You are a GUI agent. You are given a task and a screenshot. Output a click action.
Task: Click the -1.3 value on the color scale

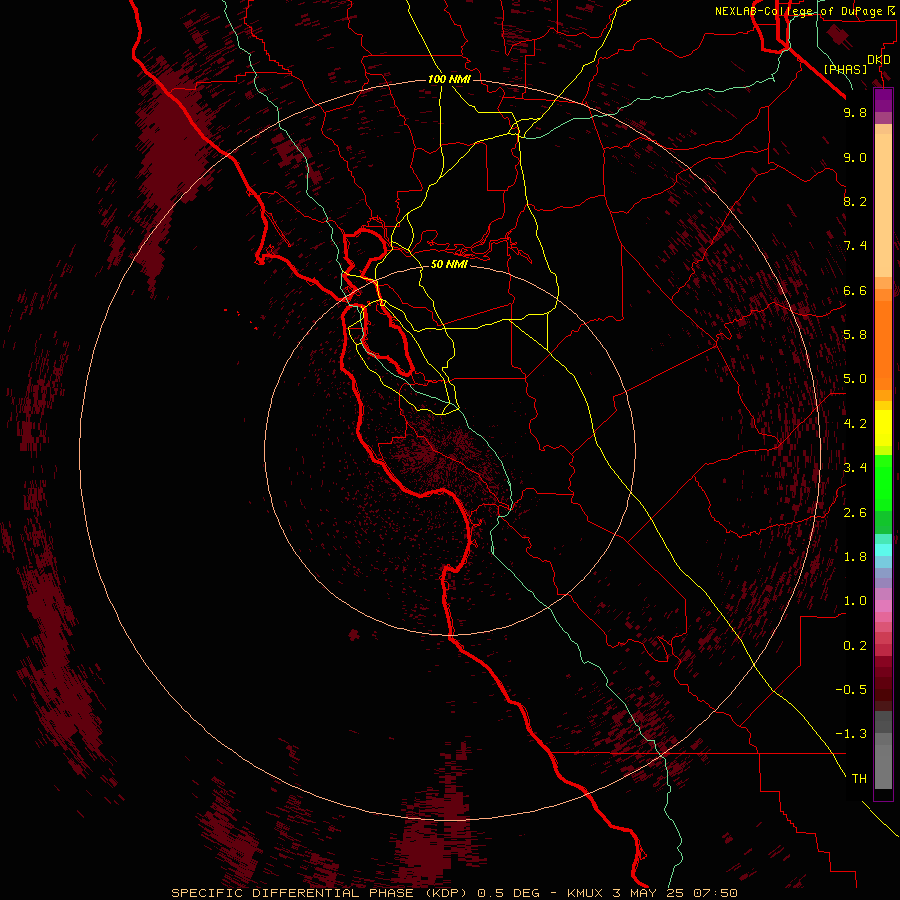coord(851,734)
